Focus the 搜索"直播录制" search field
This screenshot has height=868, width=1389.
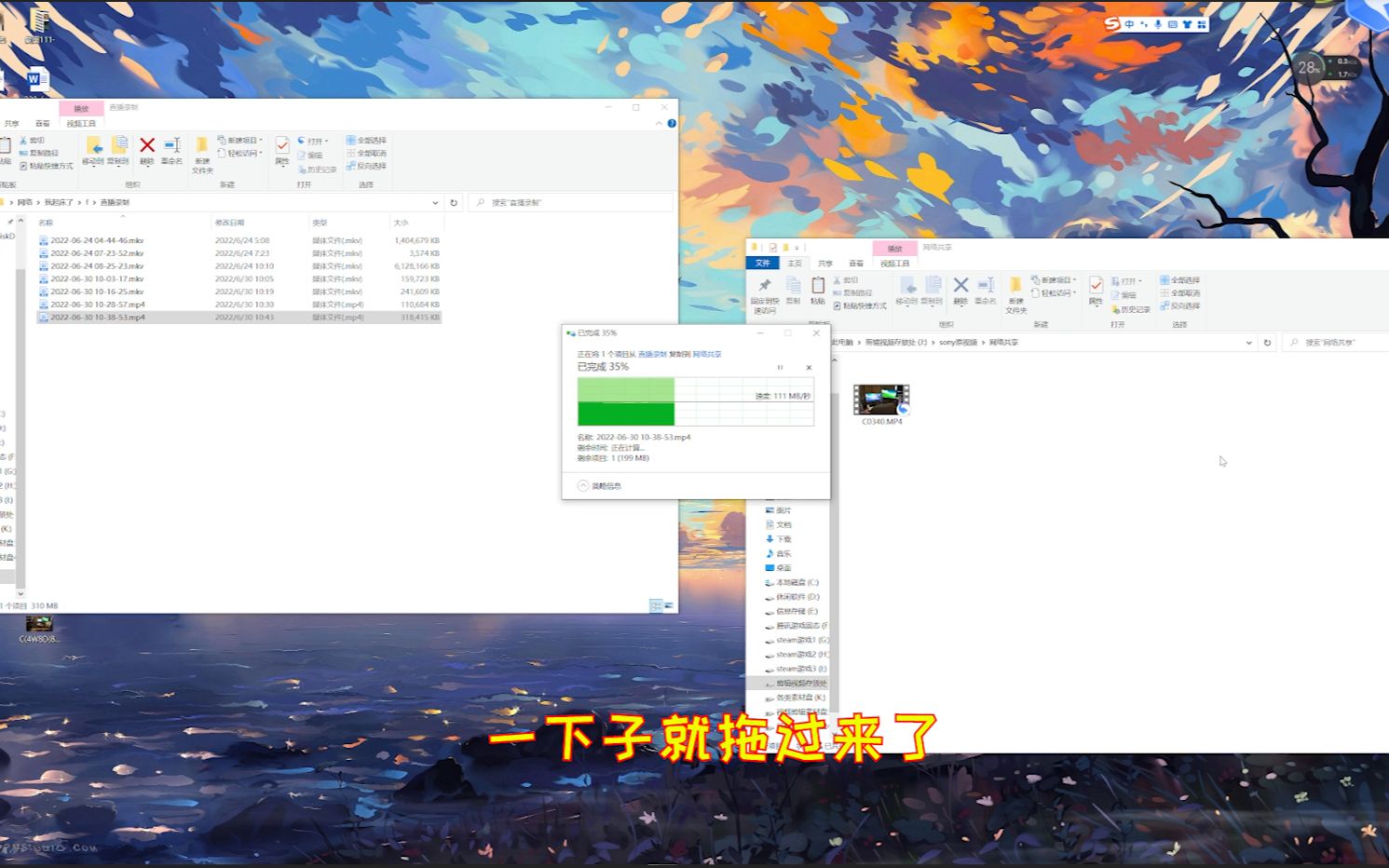coord(570,202)
